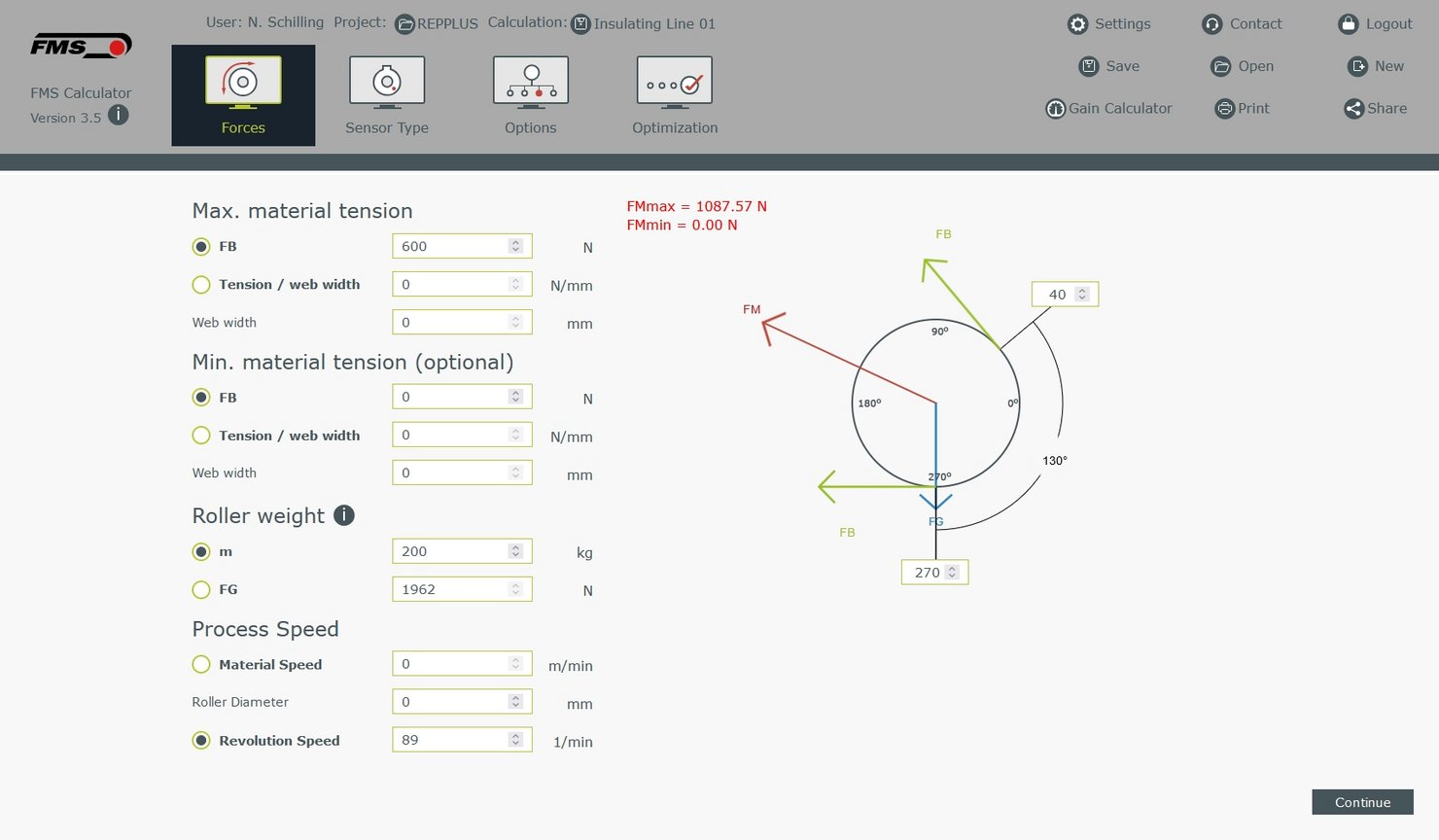Click stepper of Max. Tension / web width field

516,284
